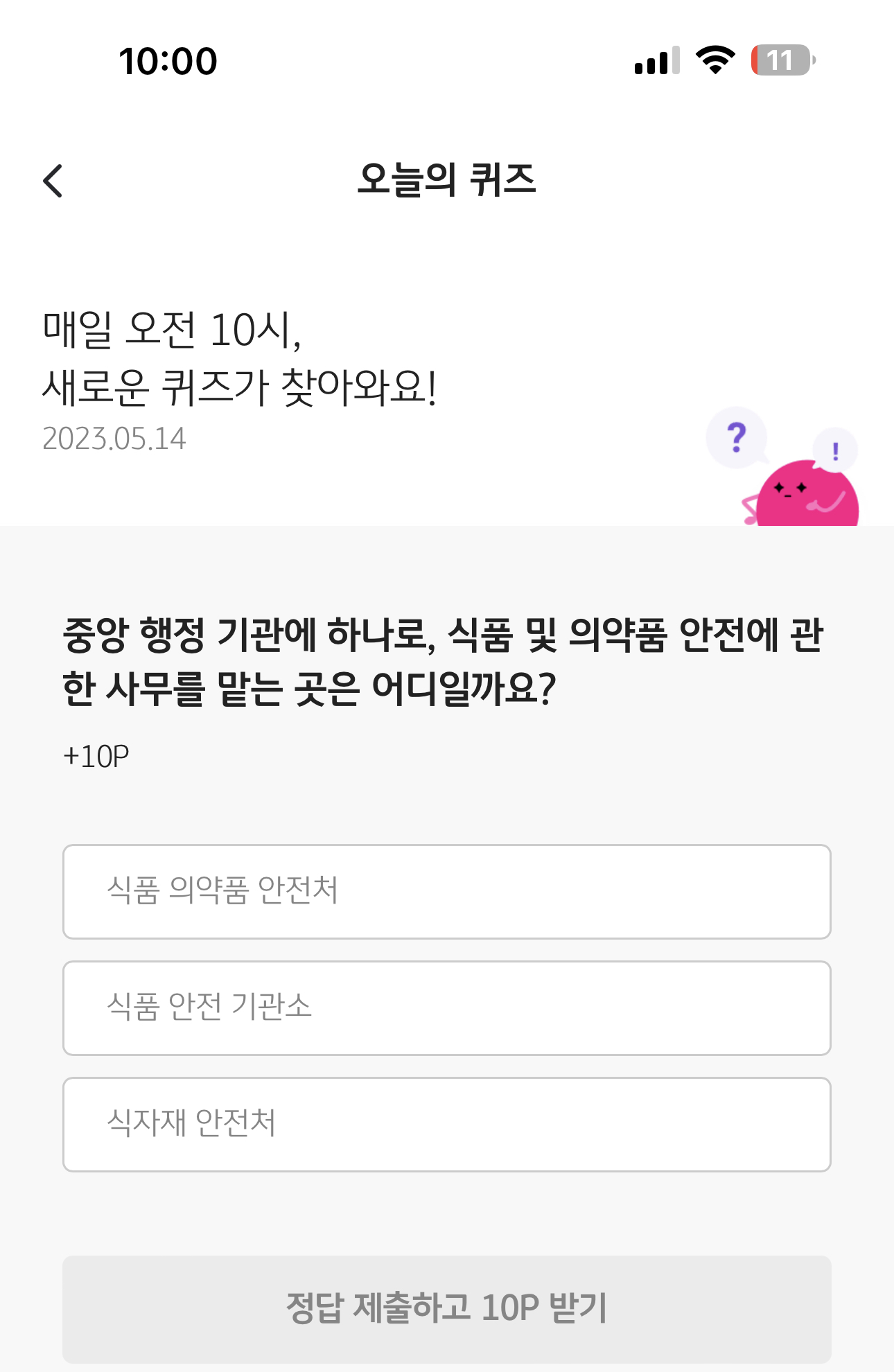Viewport: 894px width, 1372px height.
Task: Pick the 식자재 안전처 answer
Action: coord(447,1125)
